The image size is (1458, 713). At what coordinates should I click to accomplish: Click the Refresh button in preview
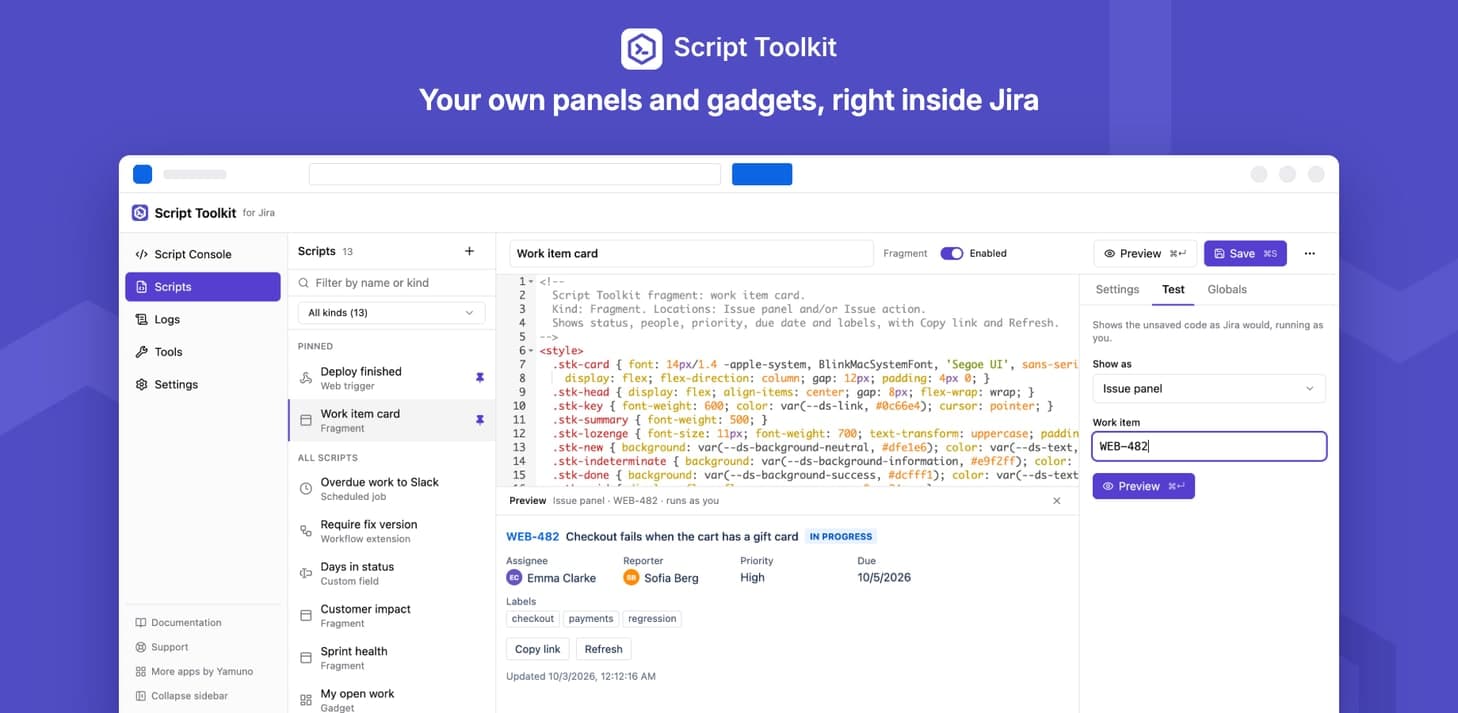[604, 649]
